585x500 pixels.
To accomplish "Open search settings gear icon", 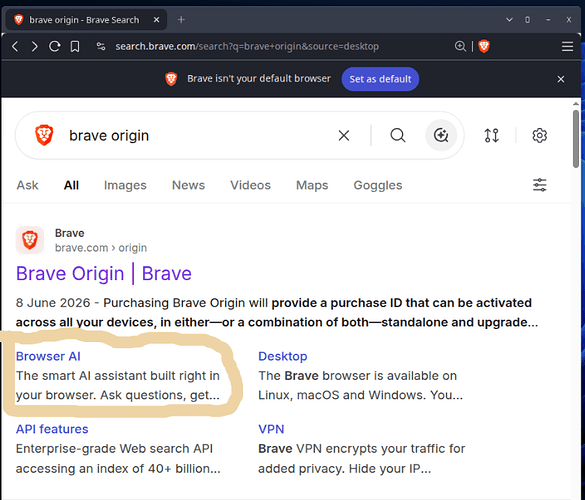I will pyautogui.click(x=539, y=135).
